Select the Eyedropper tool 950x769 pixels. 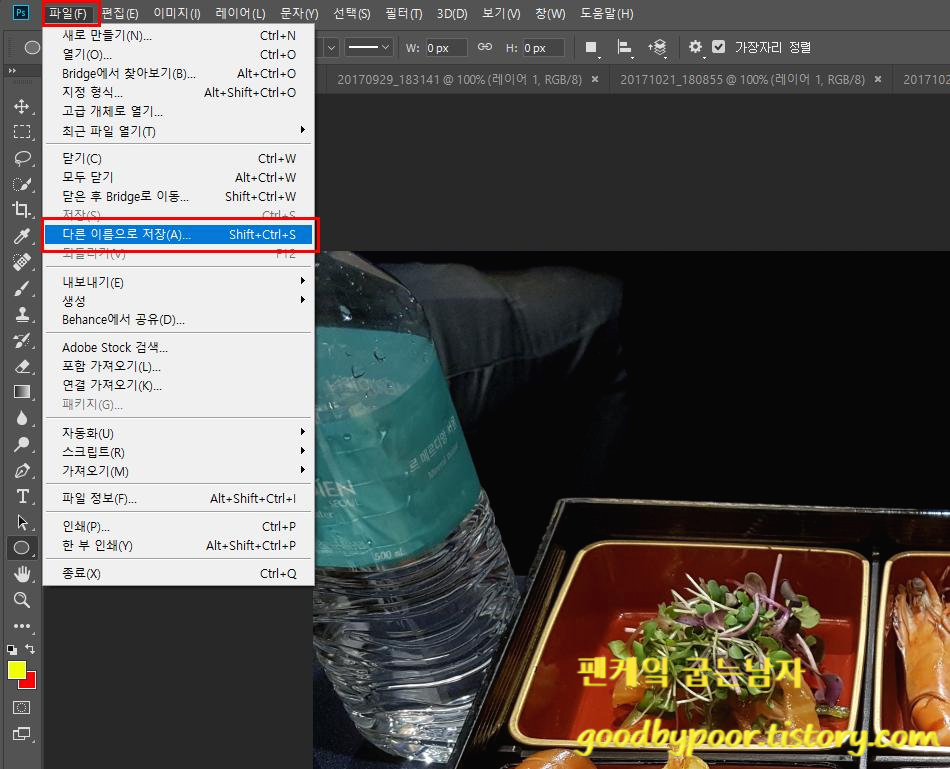[22, 236]
